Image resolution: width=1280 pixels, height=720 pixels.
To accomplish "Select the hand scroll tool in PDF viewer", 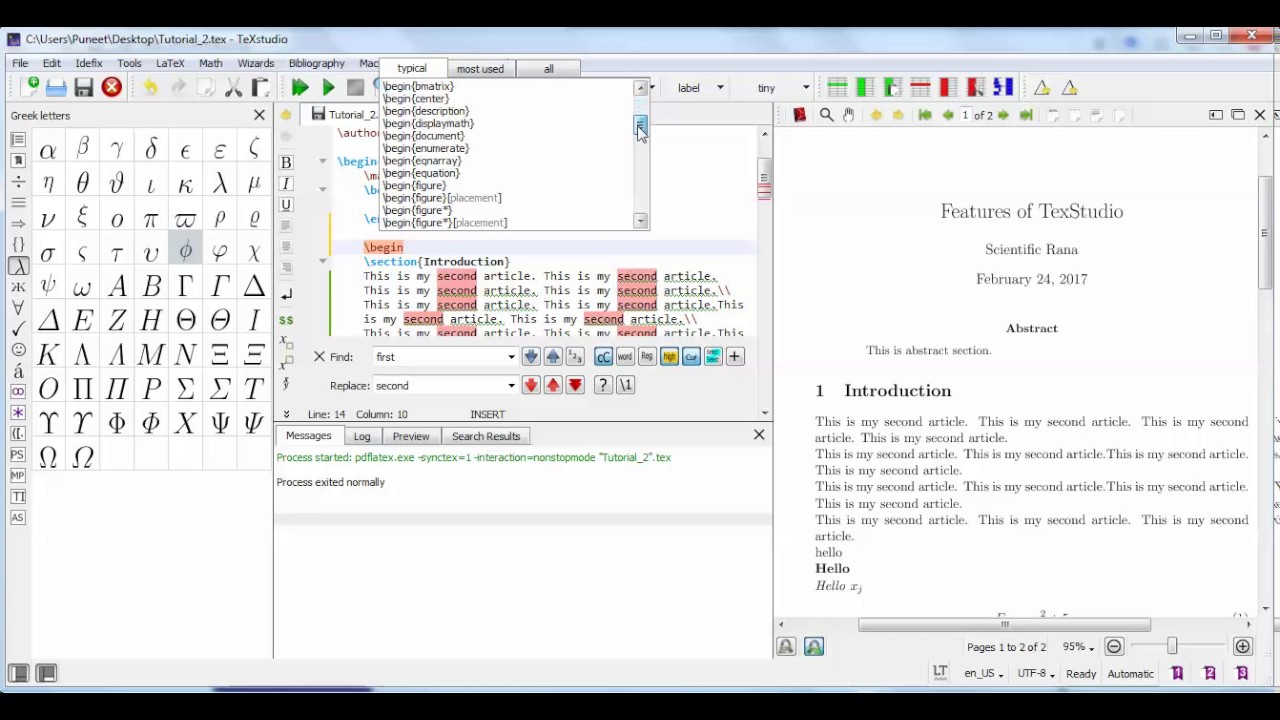I will pyautogui.click(x=849, y=115).
